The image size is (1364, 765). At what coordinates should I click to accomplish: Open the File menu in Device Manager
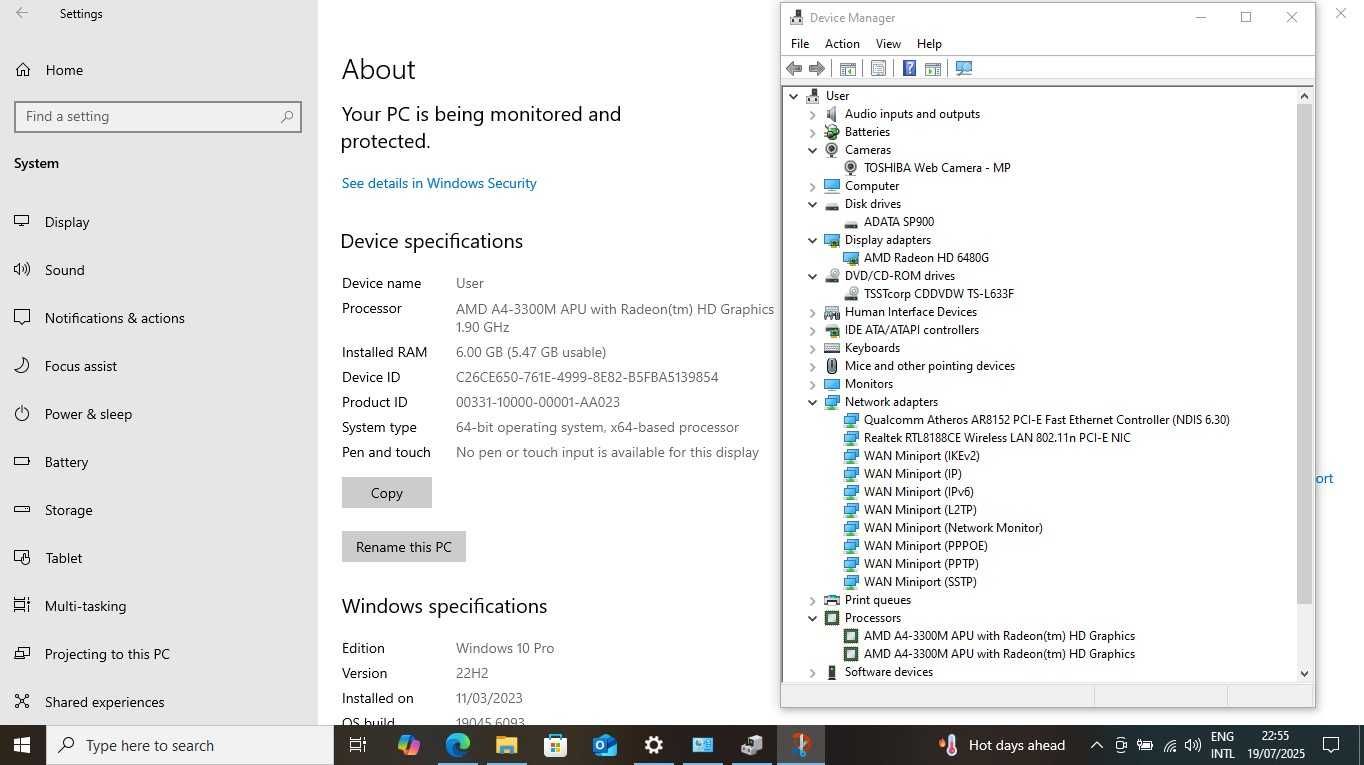(x=800, y=44)
